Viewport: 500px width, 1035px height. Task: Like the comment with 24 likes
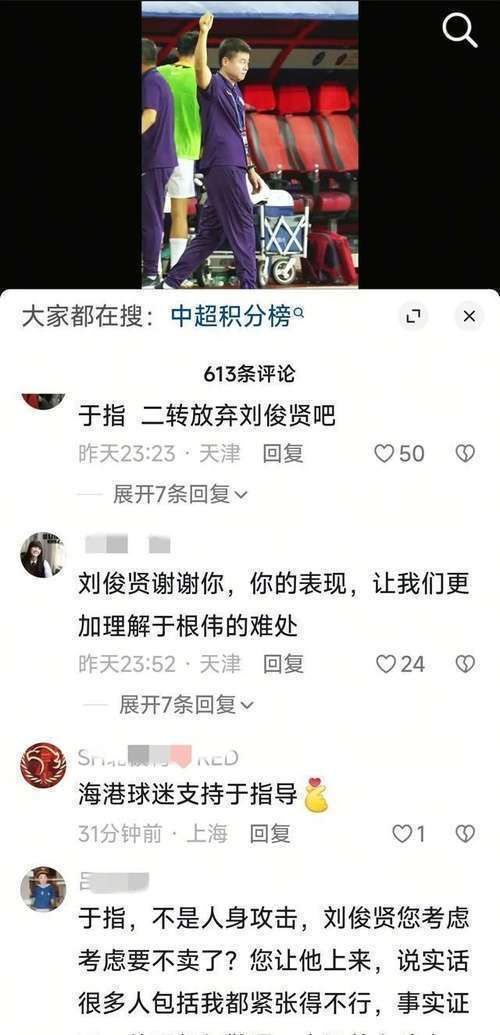tap(400, 664)
